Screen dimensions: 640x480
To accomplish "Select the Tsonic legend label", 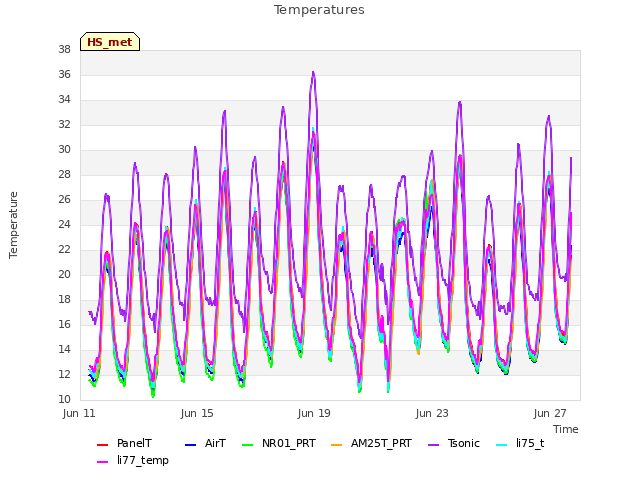I will 464,444.
